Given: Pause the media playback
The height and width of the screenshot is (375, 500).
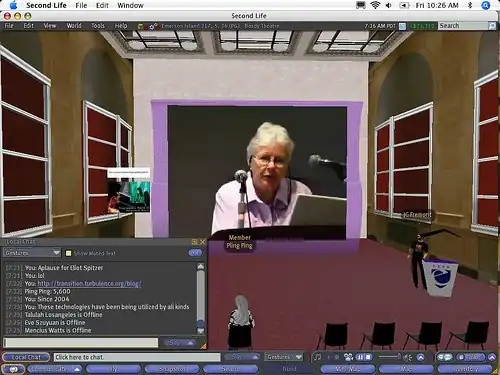Looking at the screenshot, I should [360, 357].
